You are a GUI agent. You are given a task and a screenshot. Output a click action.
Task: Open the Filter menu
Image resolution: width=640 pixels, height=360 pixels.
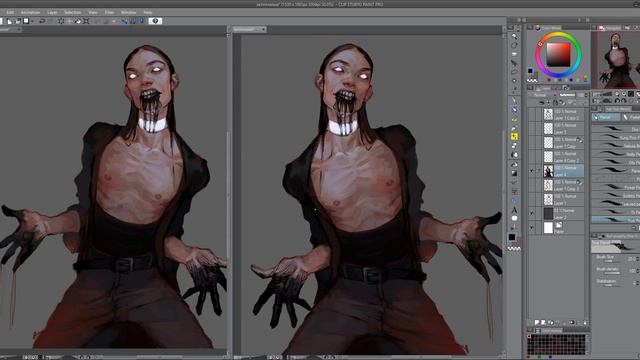tap(109, 13)
